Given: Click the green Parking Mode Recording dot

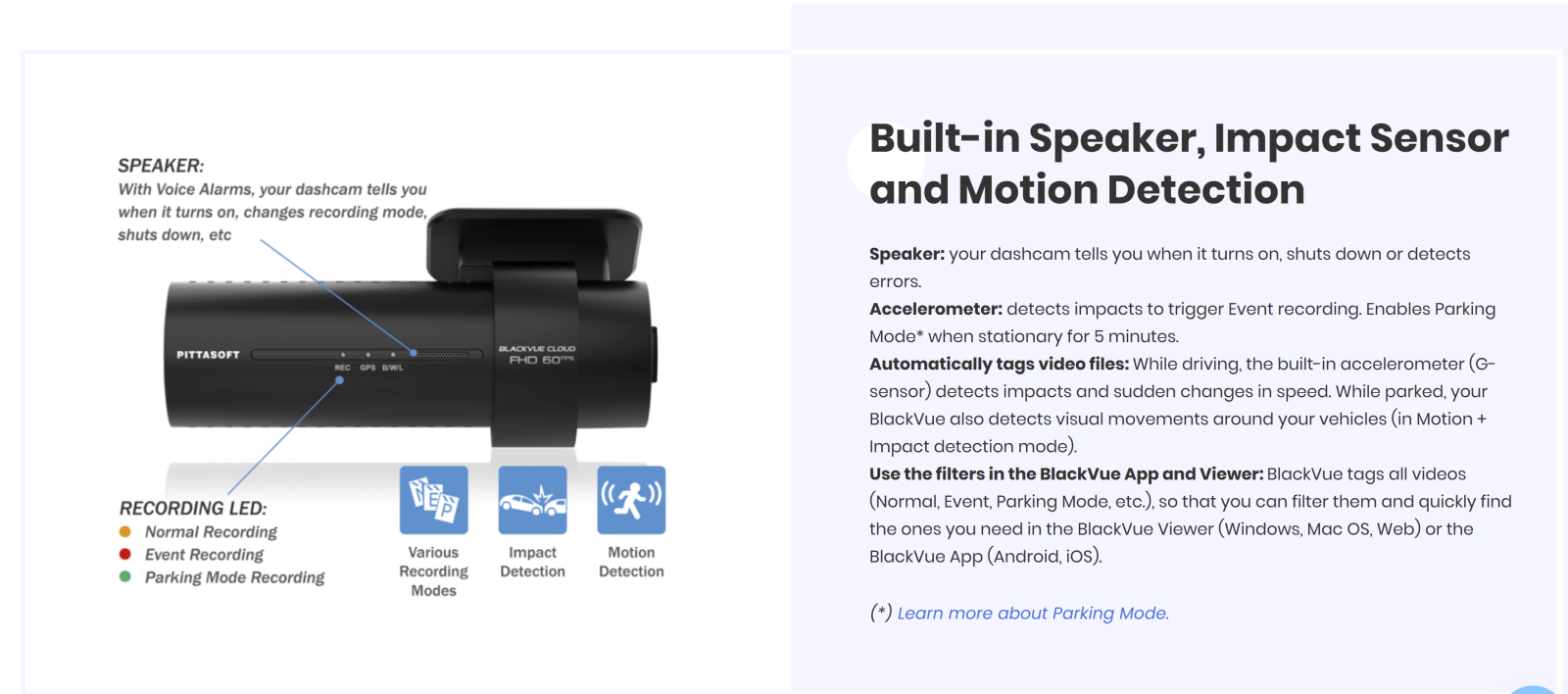Looking at the screenshot, I should (x=125, y=576).
